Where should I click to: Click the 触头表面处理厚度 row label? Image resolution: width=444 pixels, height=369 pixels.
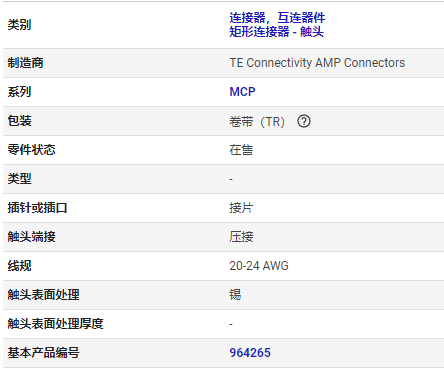pos(55,324)
